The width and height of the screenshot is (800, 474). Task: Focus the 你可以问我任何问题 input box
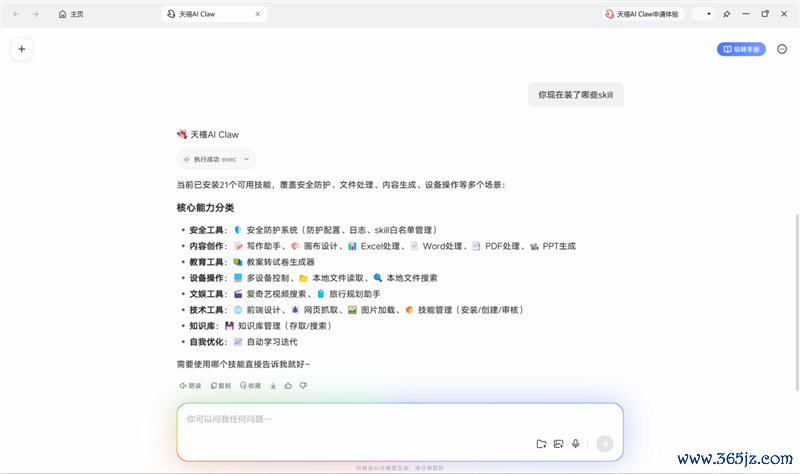(x=400, y=432)
